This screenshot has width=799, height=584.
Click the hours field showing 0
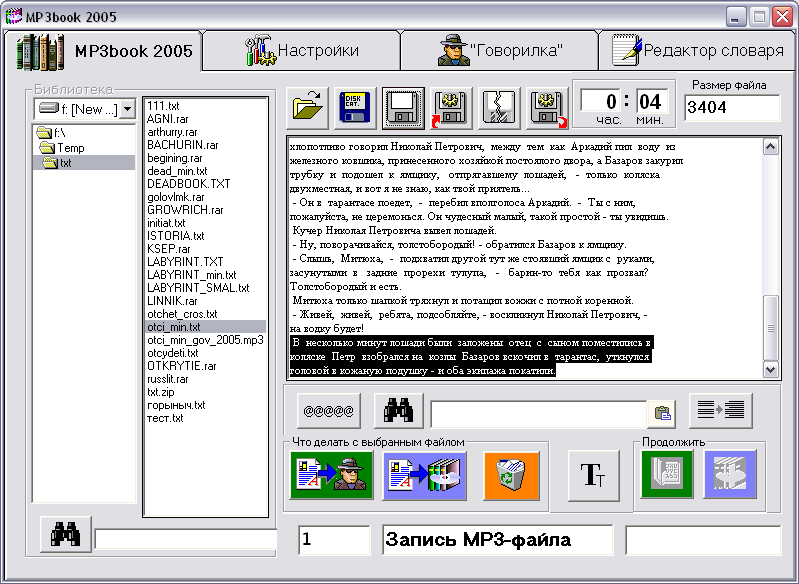coord(600,101)
